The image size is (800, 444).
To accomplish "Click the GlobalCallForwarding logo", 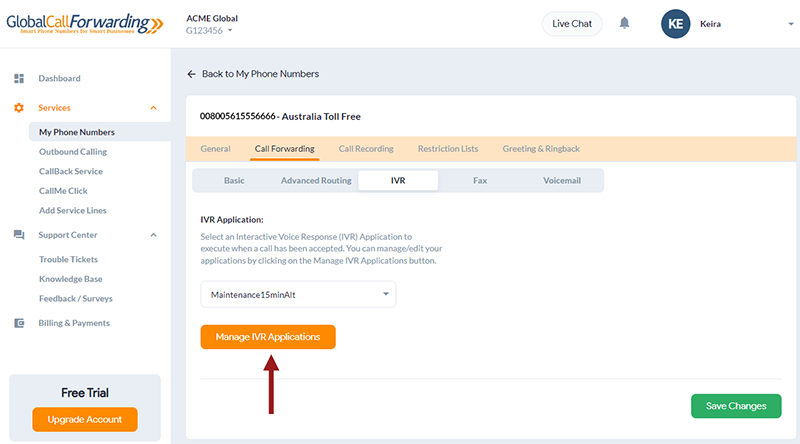I will [x=85, y=23].
